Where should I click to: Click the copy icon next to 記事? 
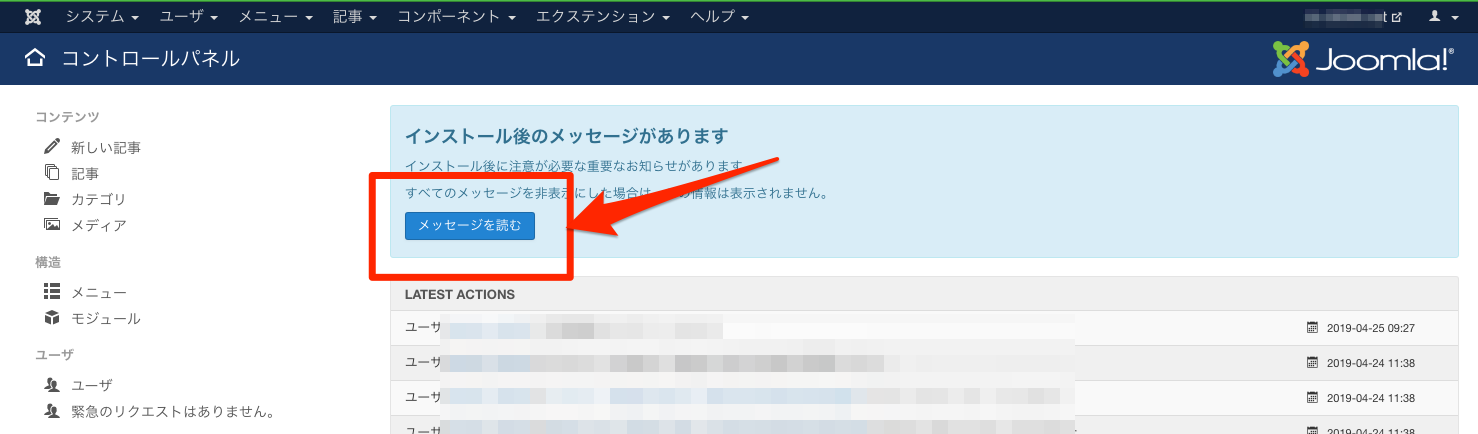click(x=52, y=173)
